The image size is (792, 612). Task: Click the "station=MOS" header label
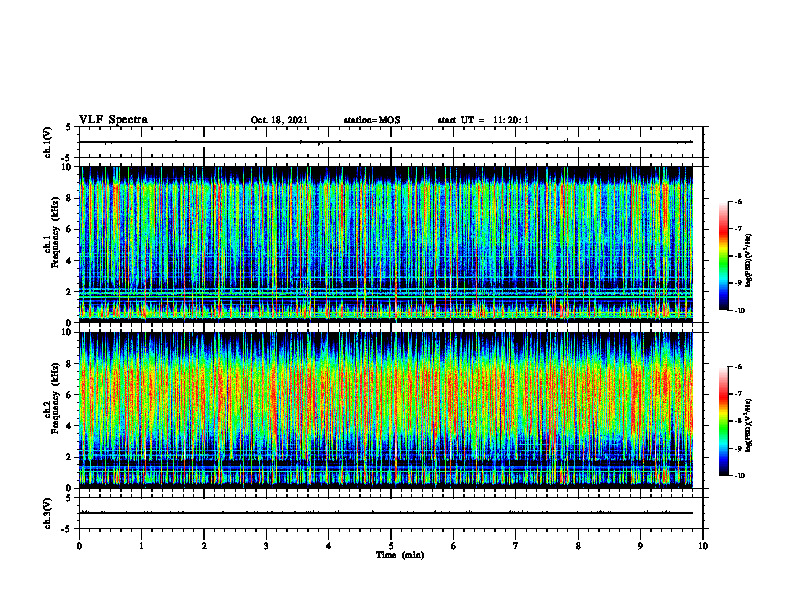click(372, 120)
